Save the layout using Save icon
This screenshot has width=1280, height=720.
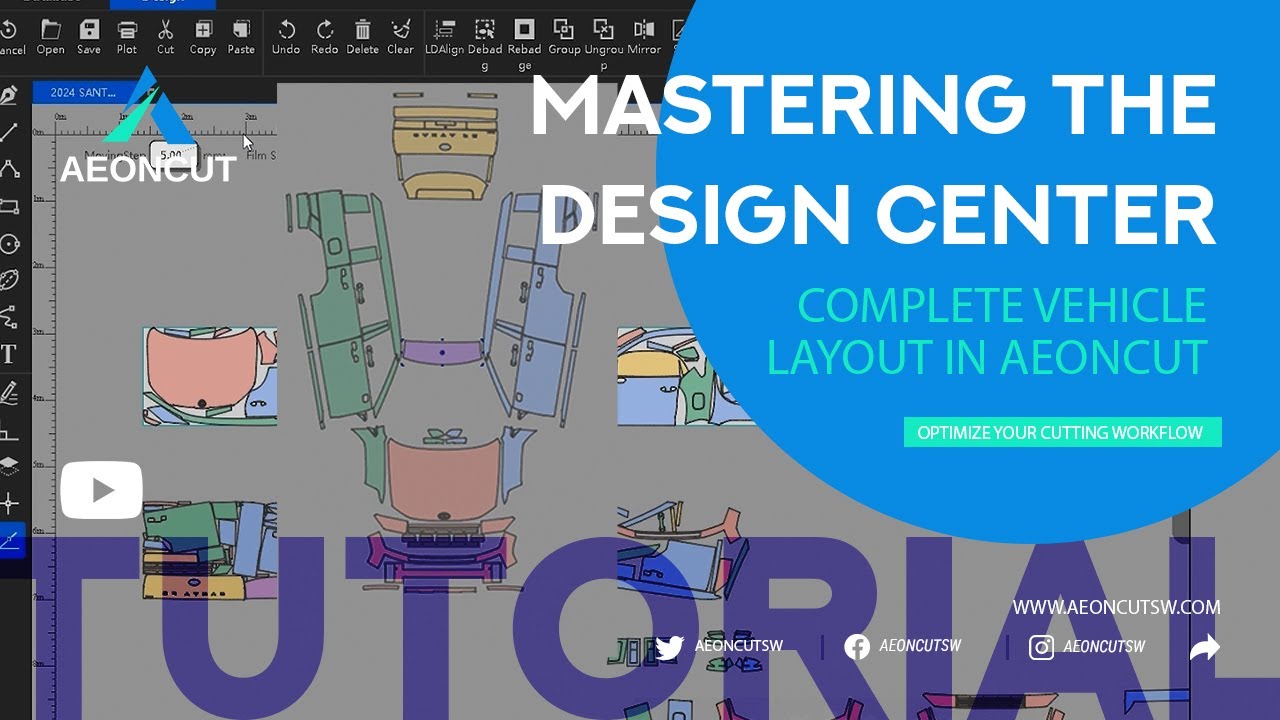(x=88, y=37)
